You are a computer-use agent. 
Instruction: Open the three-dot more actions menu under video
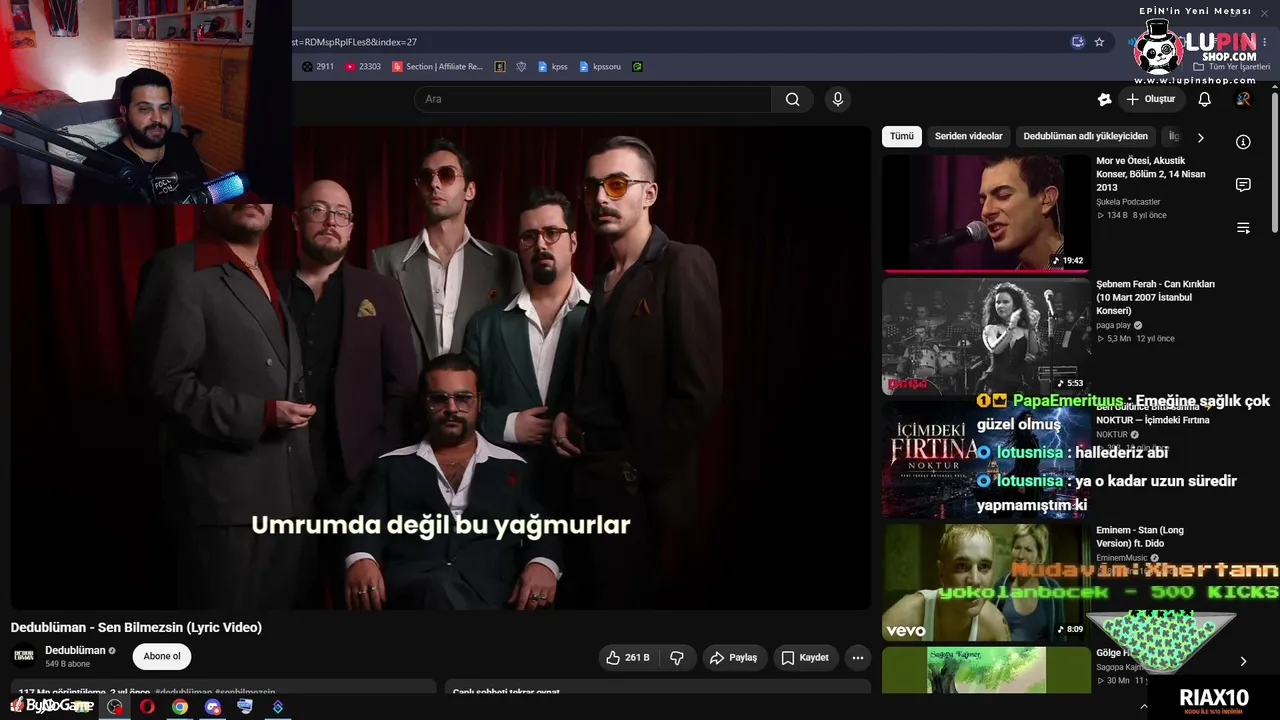coord(857,657)
